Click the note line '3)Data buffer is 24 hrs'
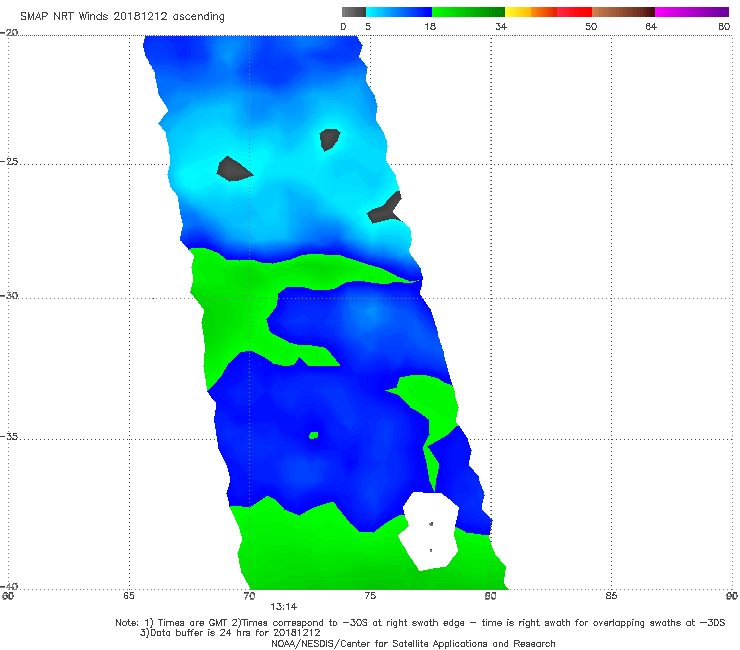740x650 pixels. pos(230,633)
